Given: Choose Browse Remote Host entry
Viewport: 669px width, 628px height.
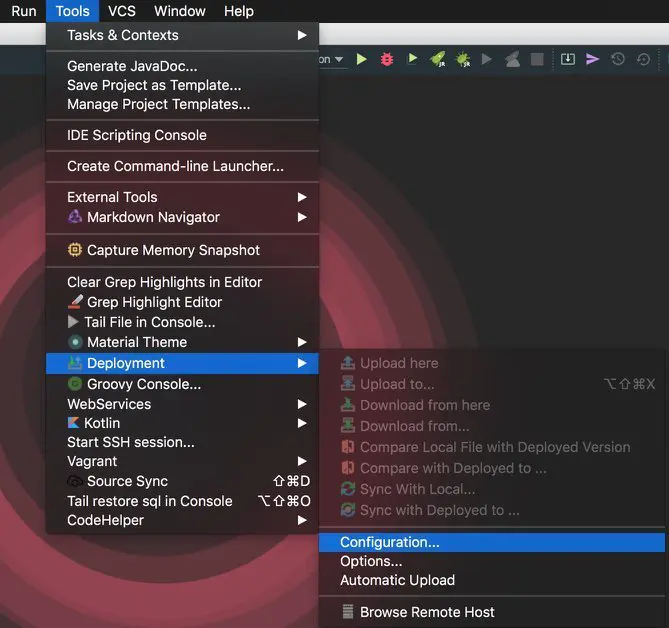Looking at the screenshot, I should 427,612.
